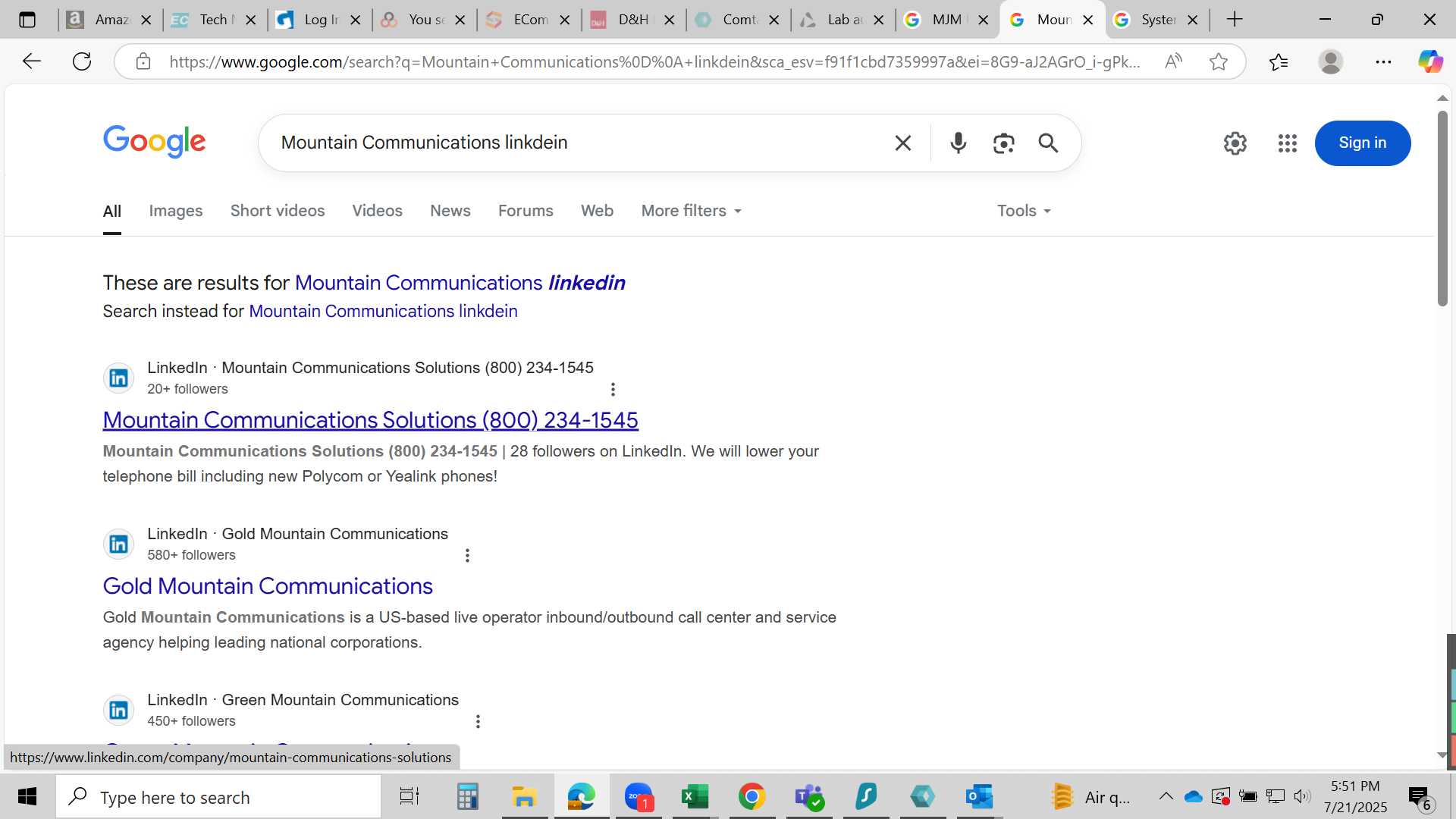Start voice search with microphone icon
This screenshot has height=819, width=1456.
pos(958,143)
